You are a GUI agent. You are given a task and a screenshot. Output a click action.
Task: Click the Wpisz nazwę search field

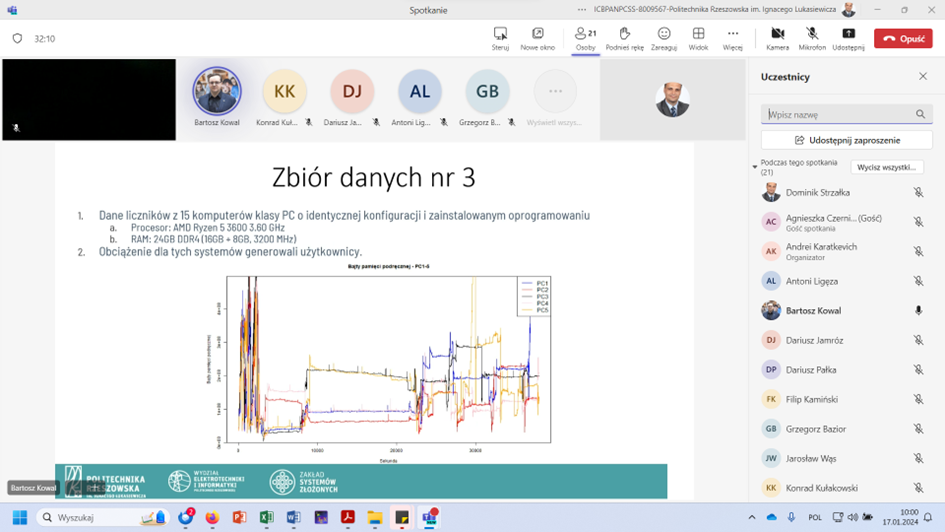838,115
